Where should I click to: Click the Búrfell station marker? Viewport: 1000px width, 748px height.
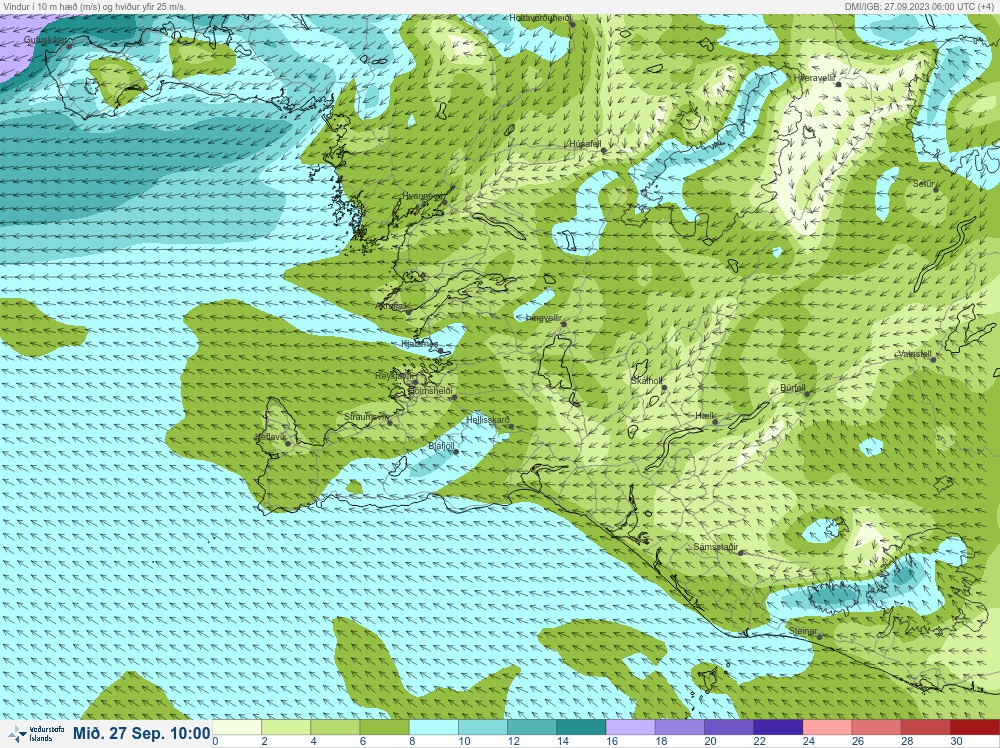[807, 394]
